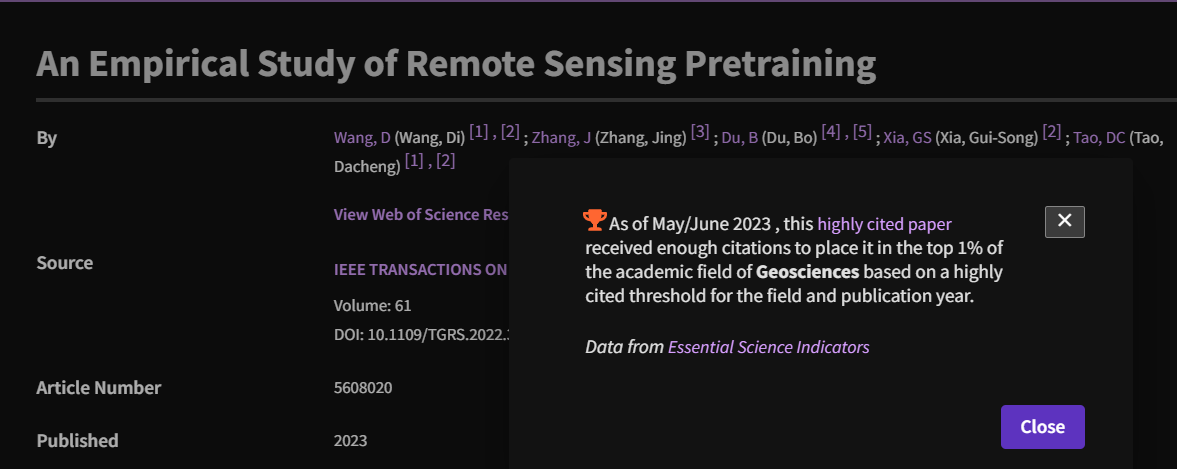Open author link Du, B
1177x469 pixels.
pos(740,138)
